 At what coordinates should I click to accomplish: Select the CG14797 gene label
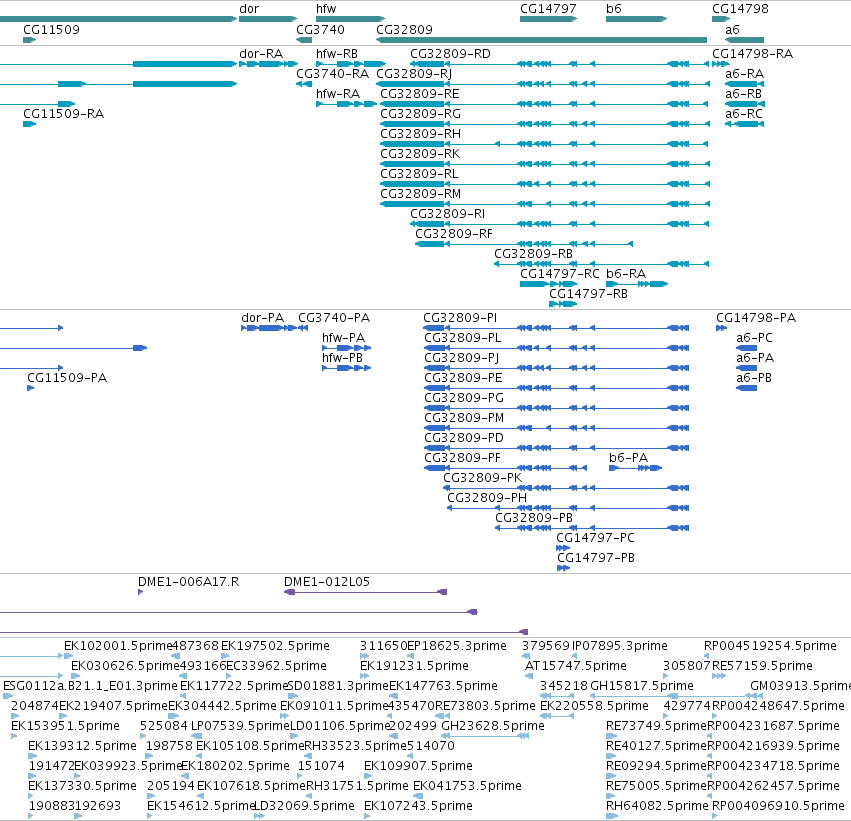click(548, 9)
